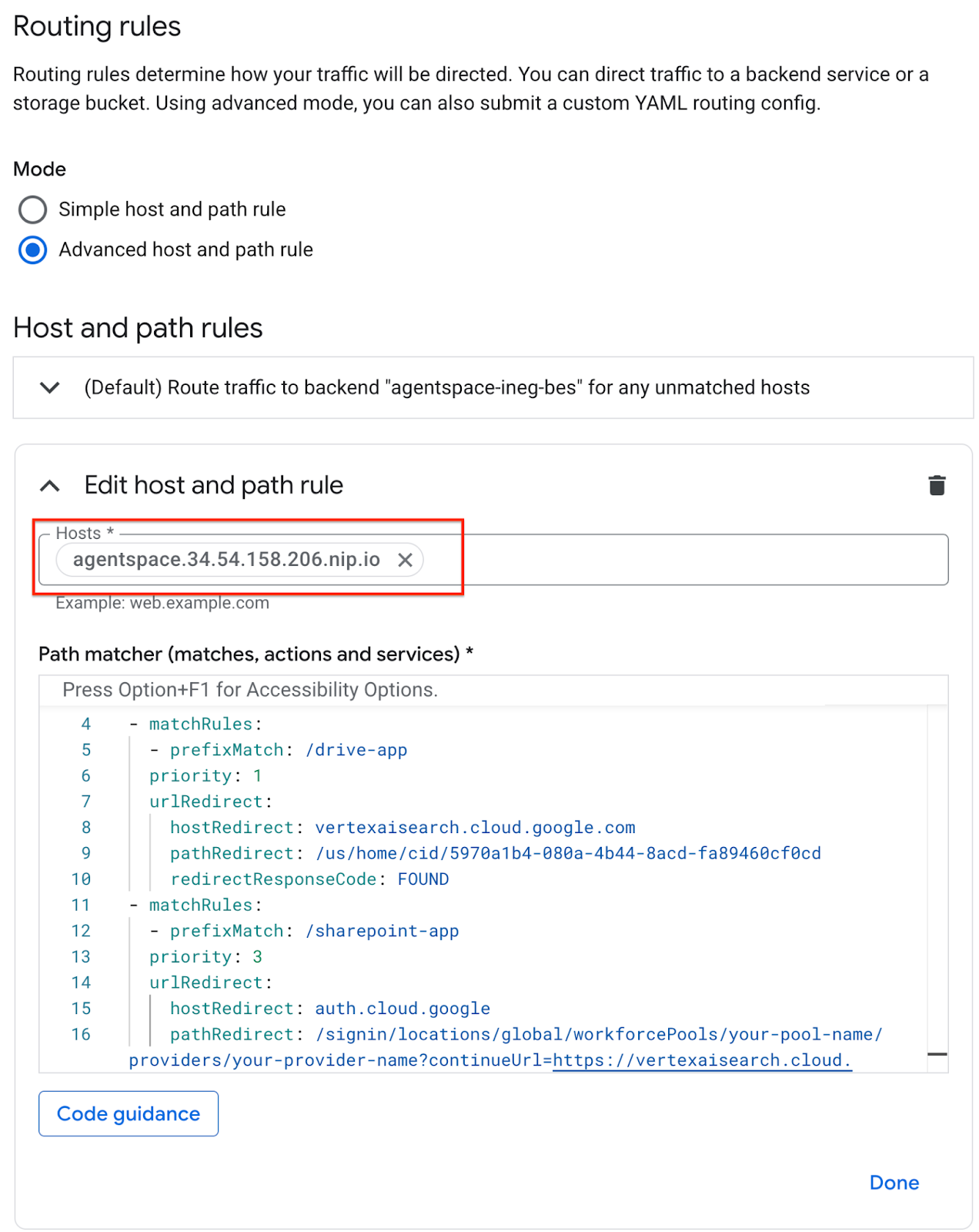The height and width of the screenshot is (1232, 979).
Task: Click the editor's vertical scrollbar marker
Action: point(937,1054)
